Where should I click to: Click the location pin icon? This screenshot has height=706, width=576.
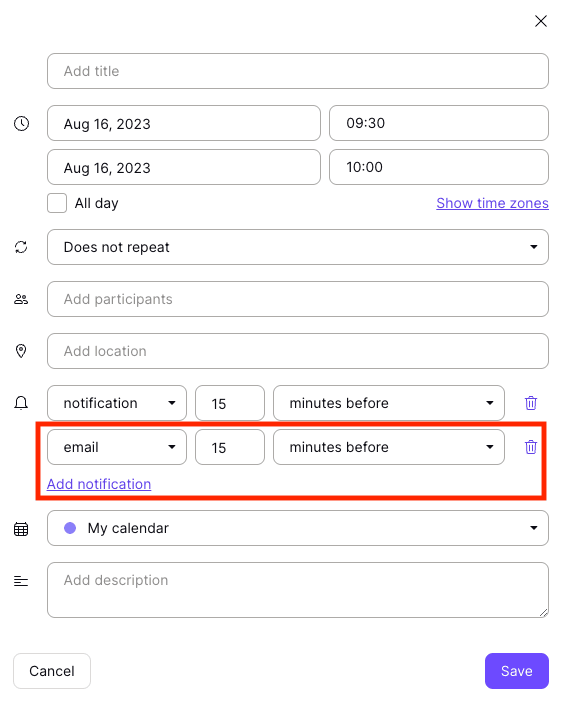(x=21, y=351)
